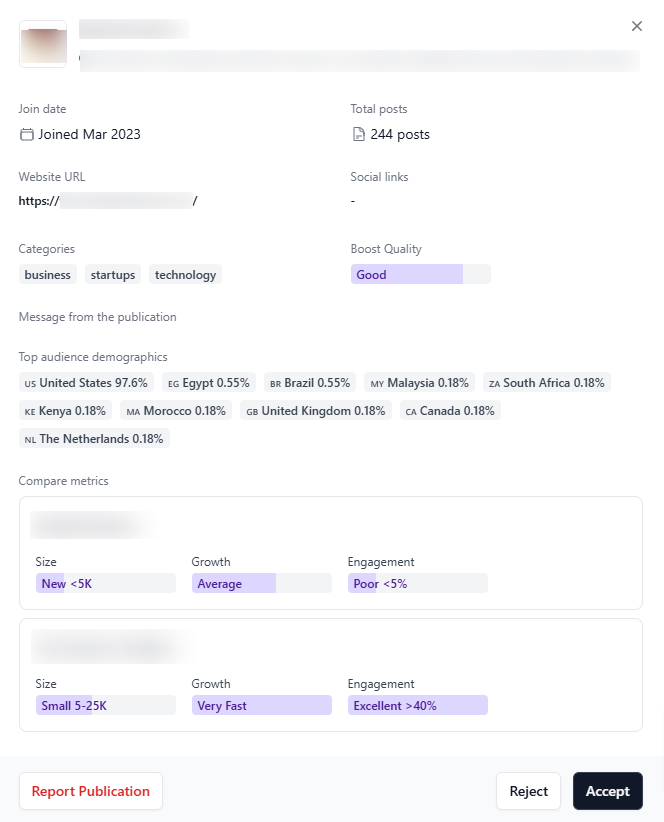Click the South Africa 0.18% chip
664x822 pixels.
(x=546, y=382)
